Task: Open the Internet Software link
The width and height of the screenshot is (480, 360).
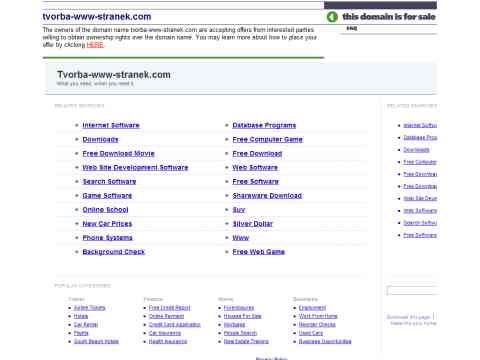Action: (x=111, y=125)
